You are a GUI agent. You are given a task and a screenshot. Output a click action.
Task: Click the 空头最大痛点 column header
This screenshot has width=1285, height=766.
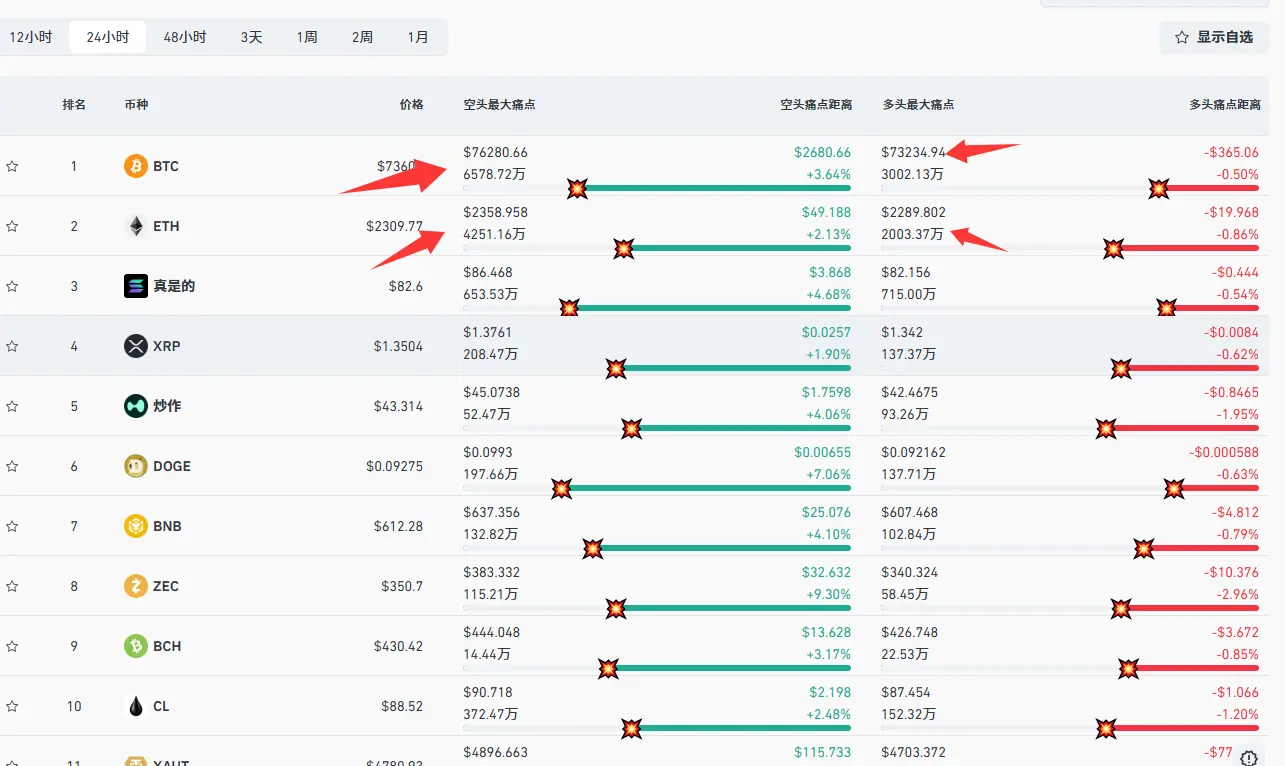click(x=499, y=104)
